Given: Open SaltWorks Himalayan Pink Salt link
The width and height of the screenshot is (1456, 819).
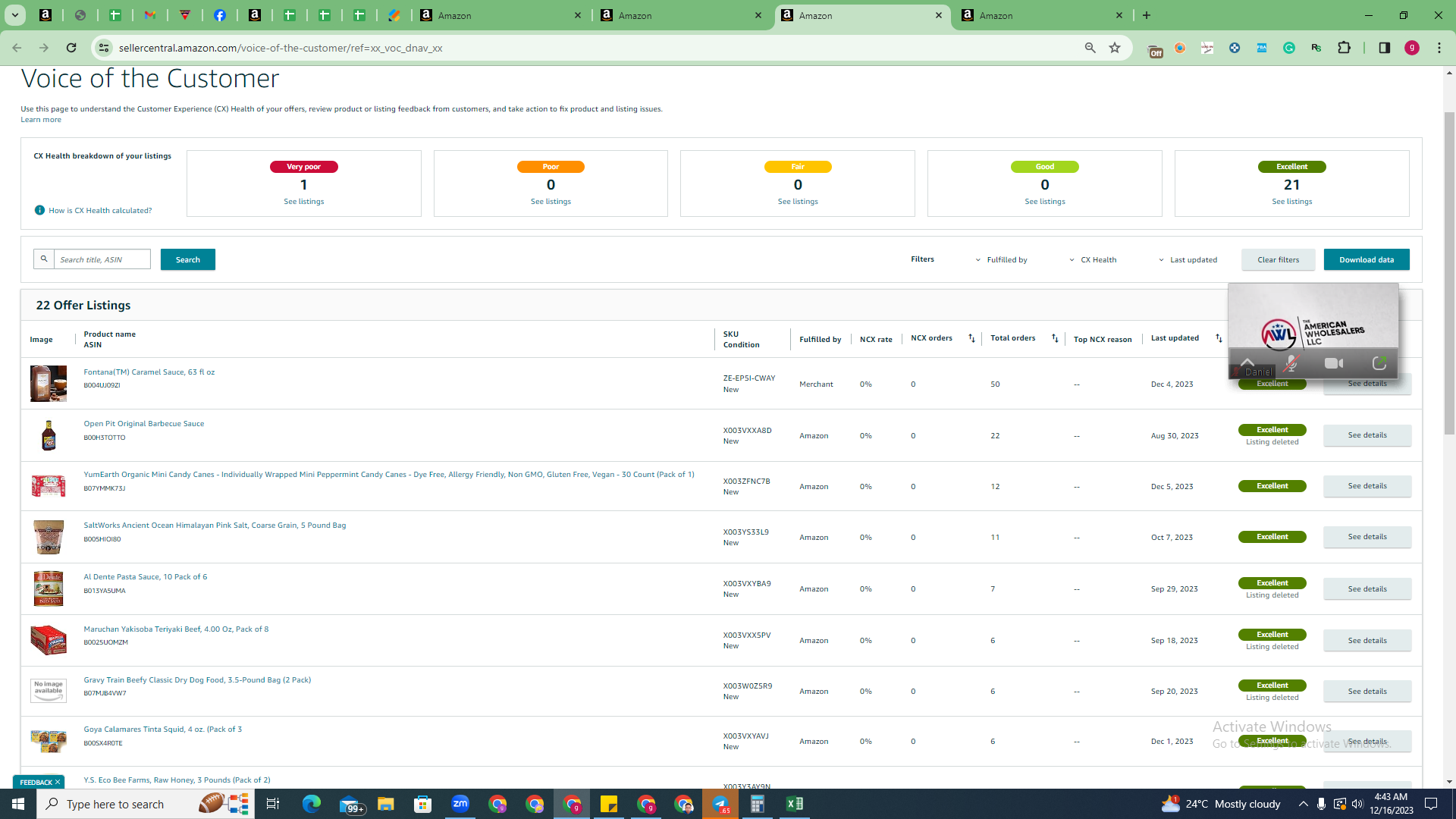Looking at the screenshot, I should click(x=215, y=526).
